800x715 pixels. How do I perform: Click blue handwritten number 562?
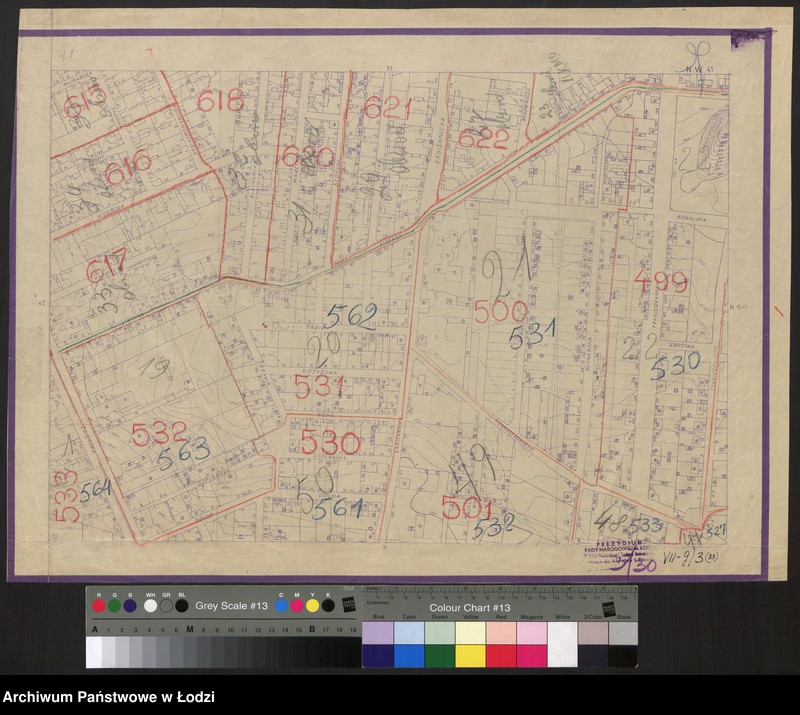coord(350,317)
